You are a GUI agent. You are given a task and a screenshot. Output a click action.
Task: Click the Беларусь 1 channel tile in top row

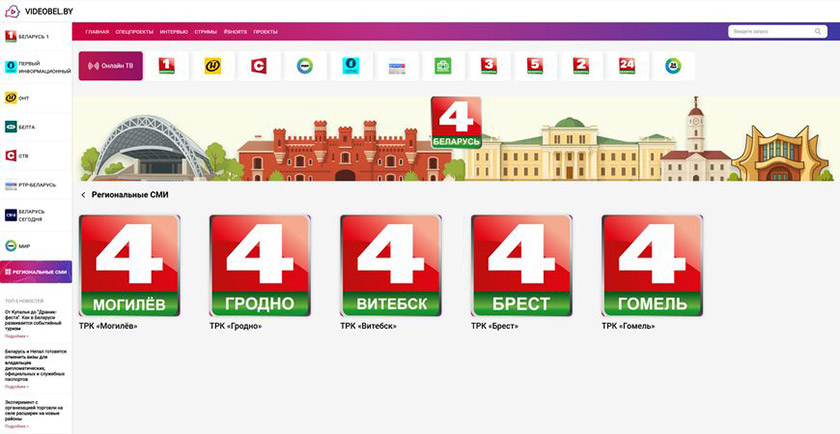(166, 66)
